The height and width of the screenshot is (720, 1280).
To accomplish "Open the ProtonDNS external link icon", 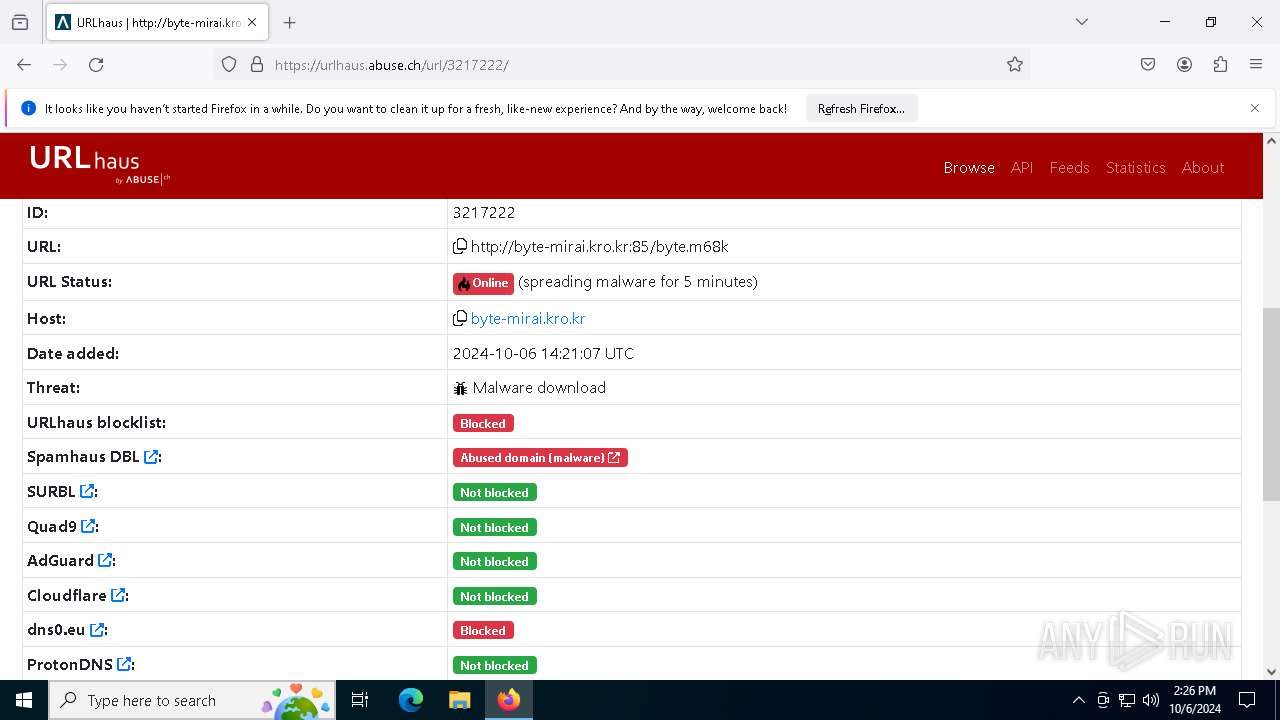I will click(x=124, y=664).
